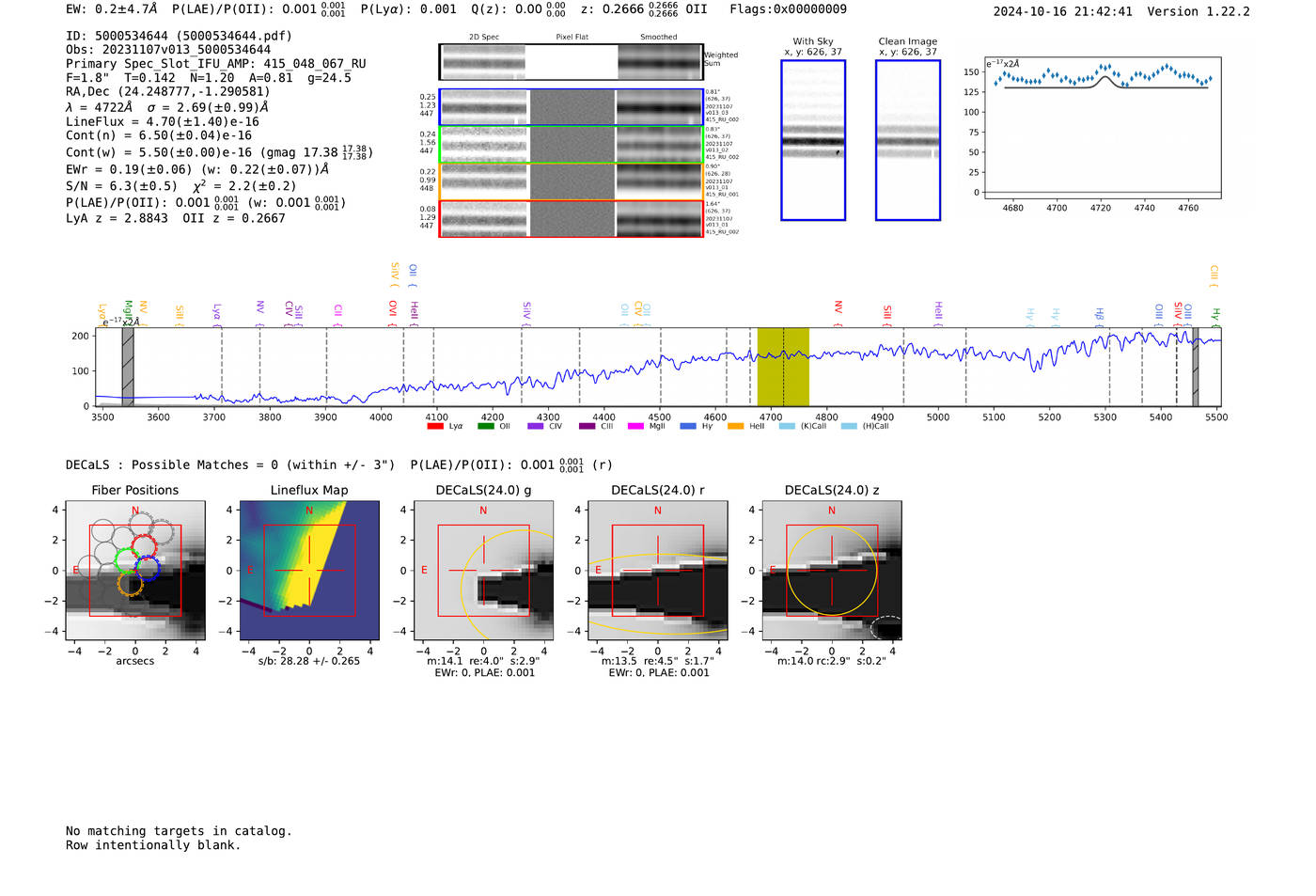
Task: Click the ID: 5000534644 (5000534644.pdf) text
Action: tap(179, 36)
